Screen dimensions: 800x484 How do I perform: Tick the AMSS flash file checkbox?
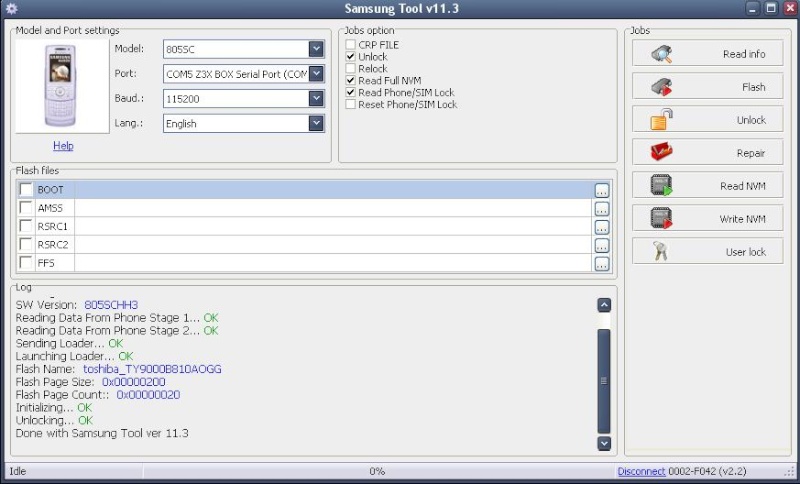point(26,208)
